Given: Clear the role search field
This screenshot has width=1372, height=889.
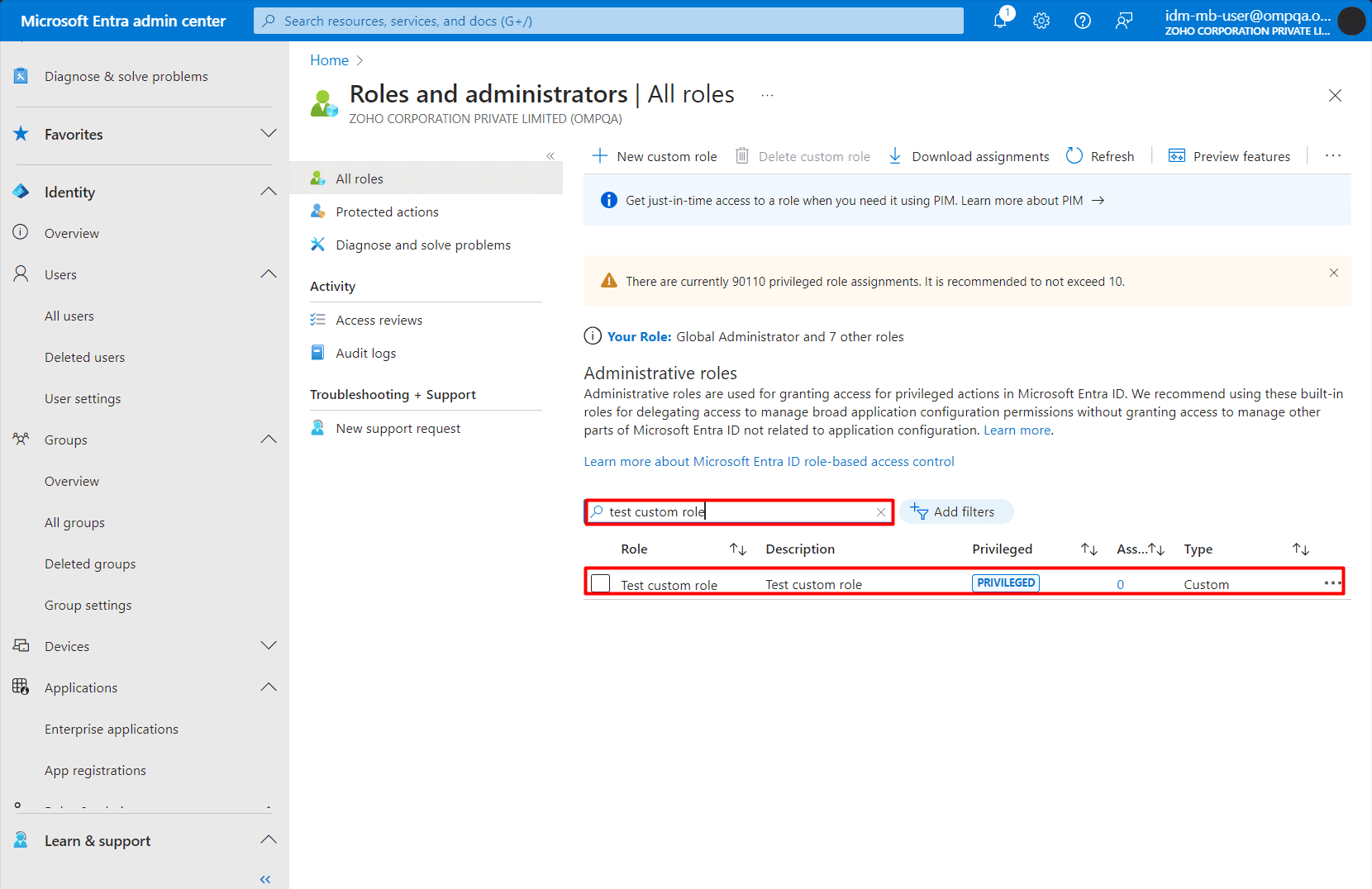Looking at the screenshot, I should 880,511.
